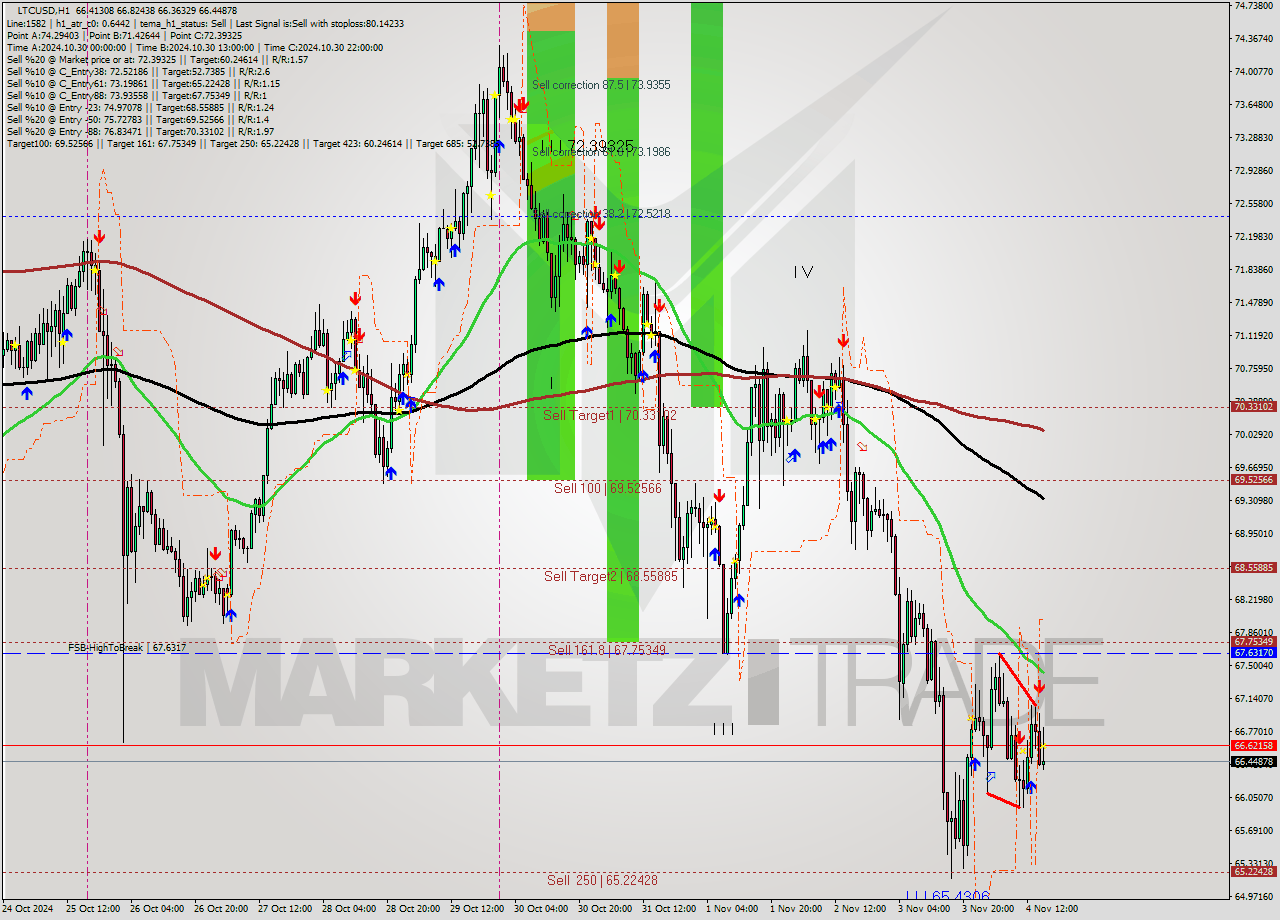The width and height of the screenshot is (1280, 920).
Task: Click the red 70.33102 price tag on axis
Action: coord(1253,407)
